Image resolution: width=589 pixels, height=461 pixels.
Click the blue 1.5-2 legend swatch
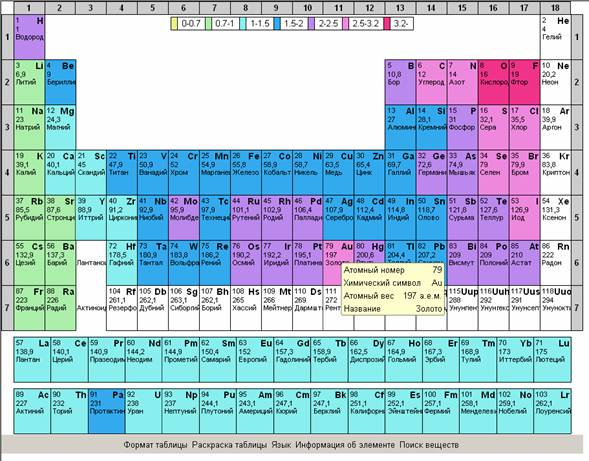277,24
